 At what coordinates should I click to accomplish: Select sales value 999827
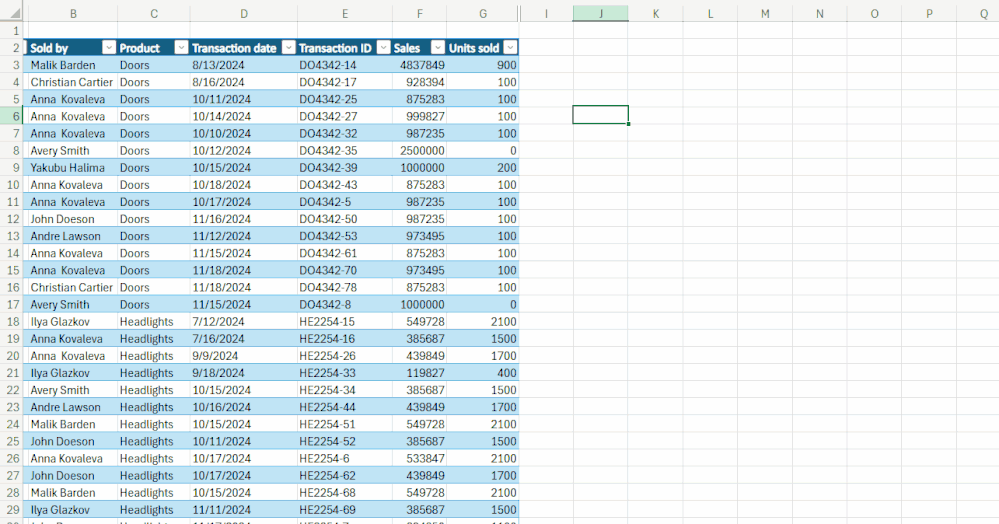click(x=419, y=116)
